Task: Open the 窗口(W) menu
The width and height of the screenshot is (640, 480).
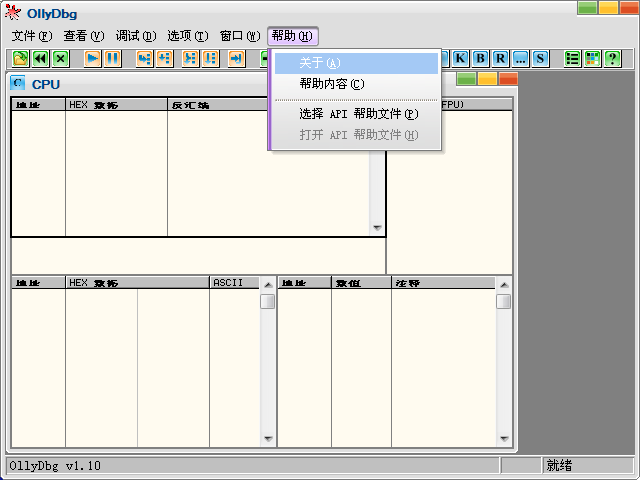Action: click(x=240, y=36)
